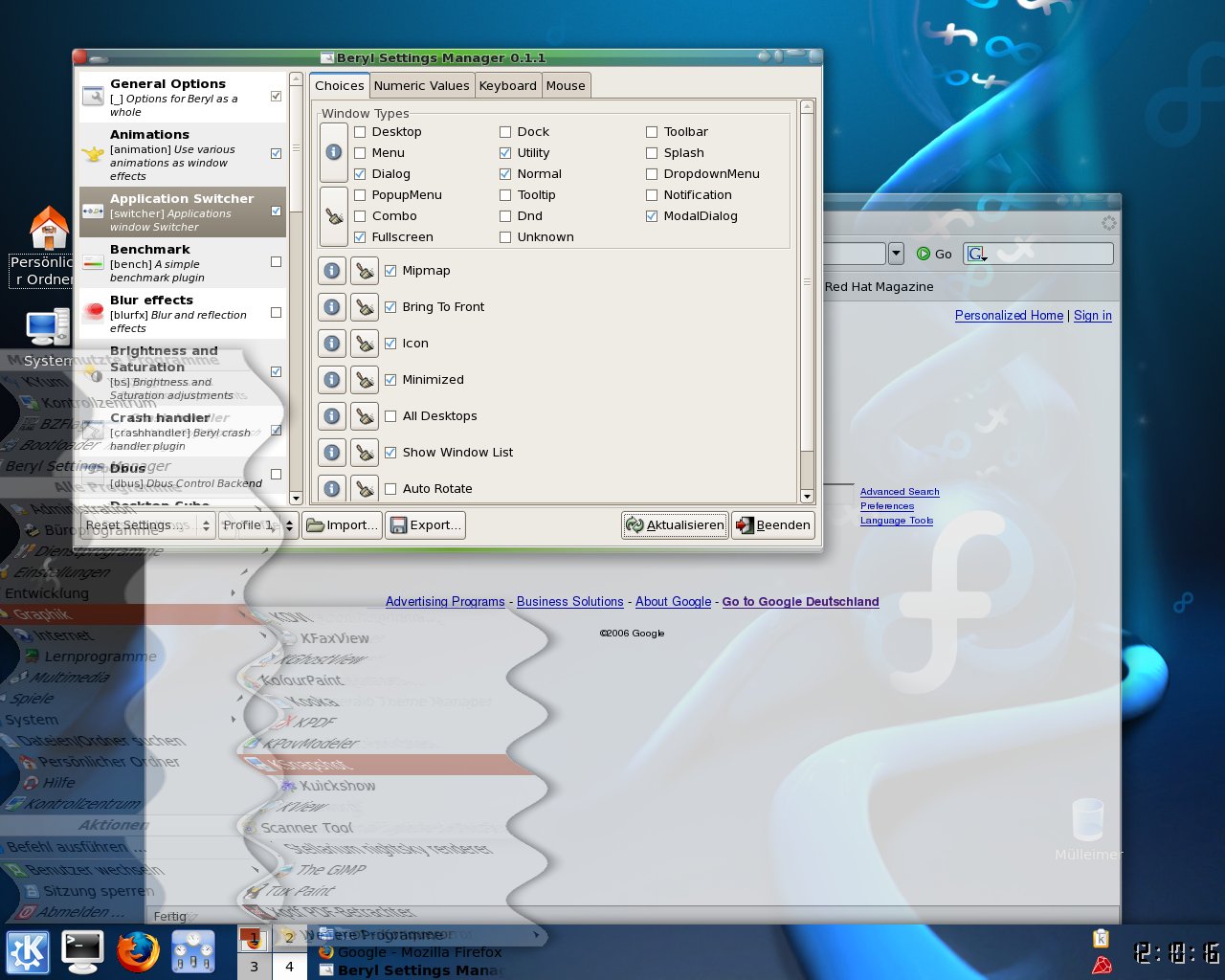Disable Animations plugin checkbox

point(277,154)
